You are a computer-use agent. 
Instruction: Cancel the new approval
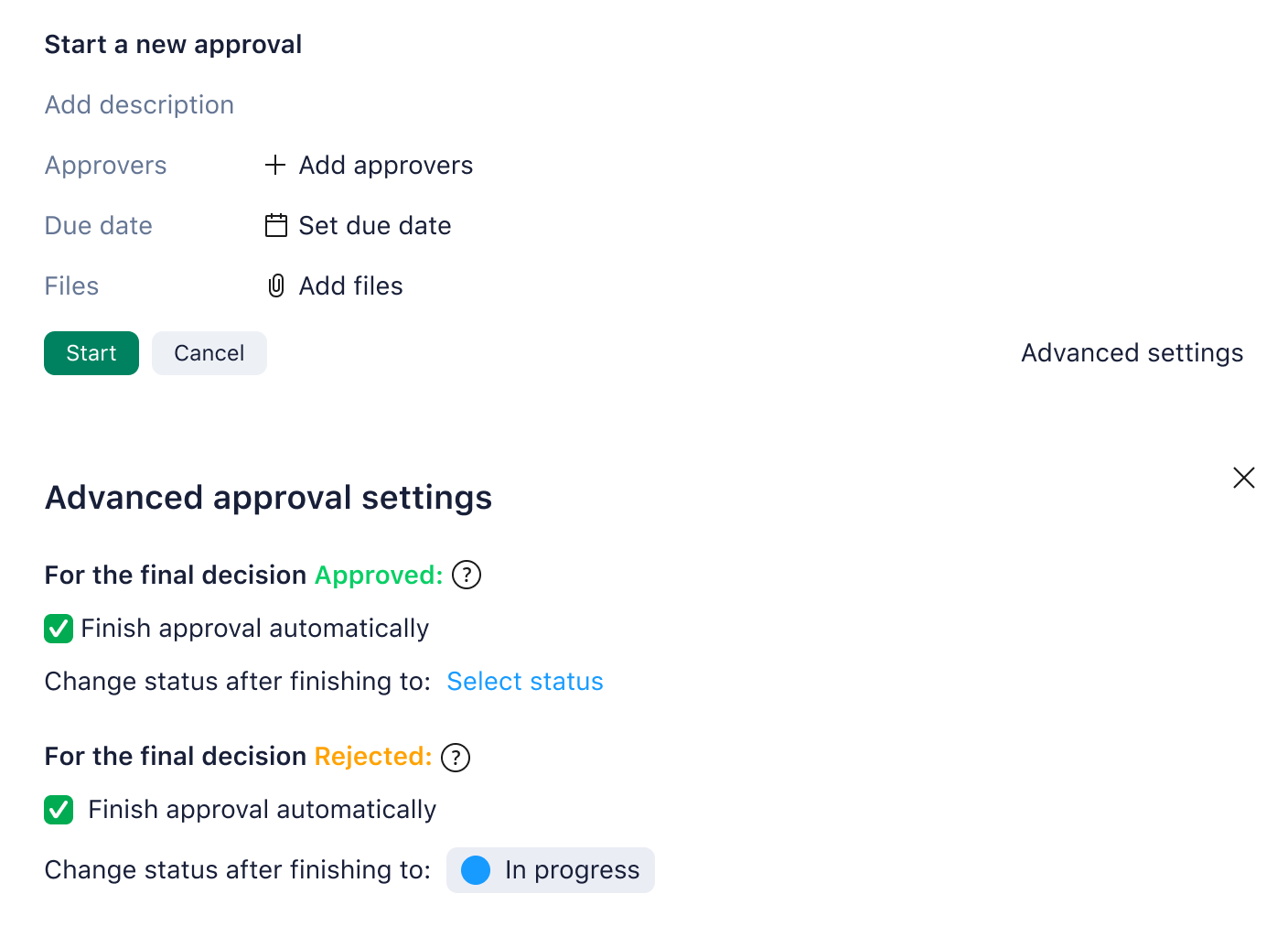pyautogui.click(x=209, y=353)
